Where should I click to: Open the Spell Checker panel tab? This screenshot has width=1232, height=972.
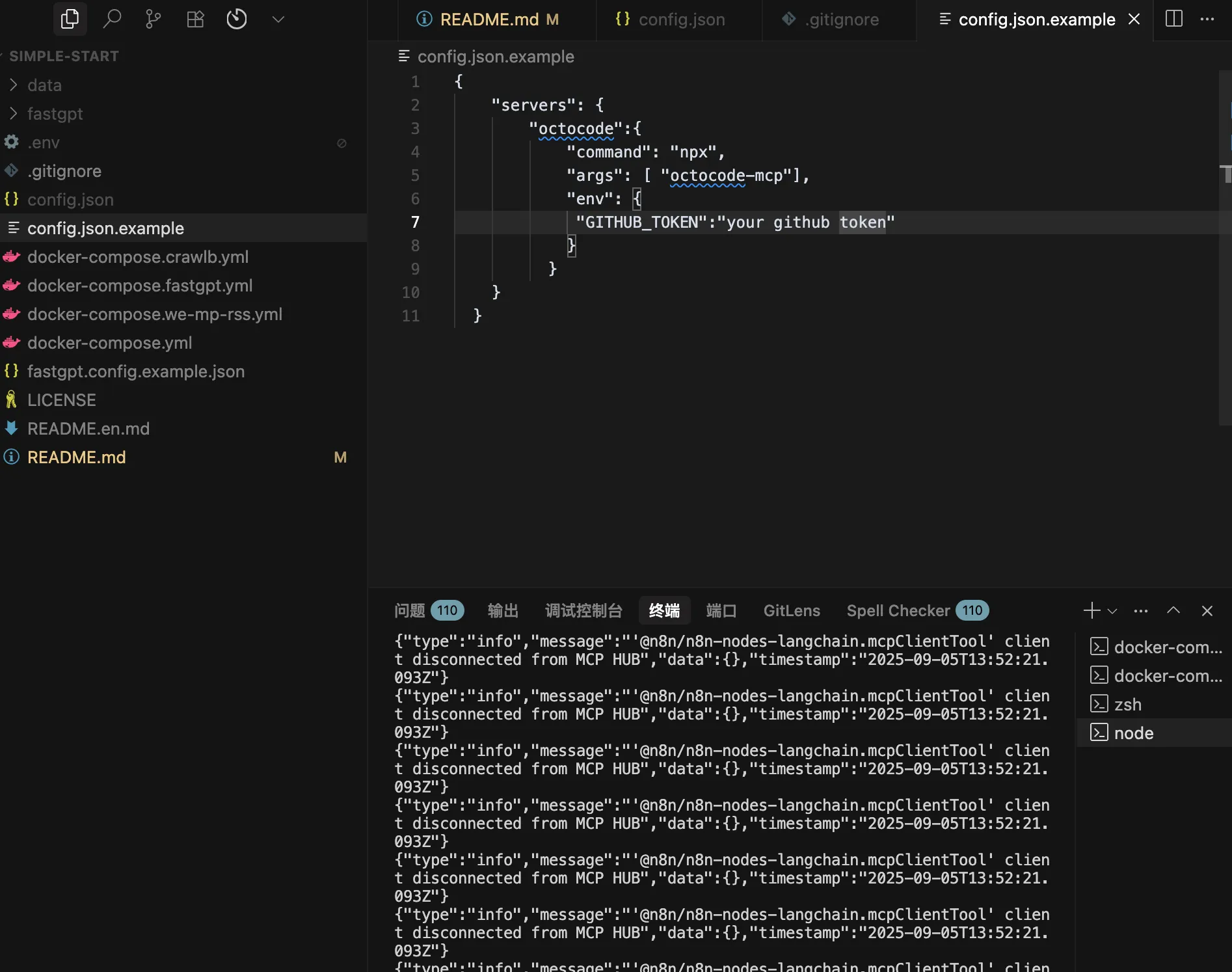pyautogui.click(x=917, y=610)
